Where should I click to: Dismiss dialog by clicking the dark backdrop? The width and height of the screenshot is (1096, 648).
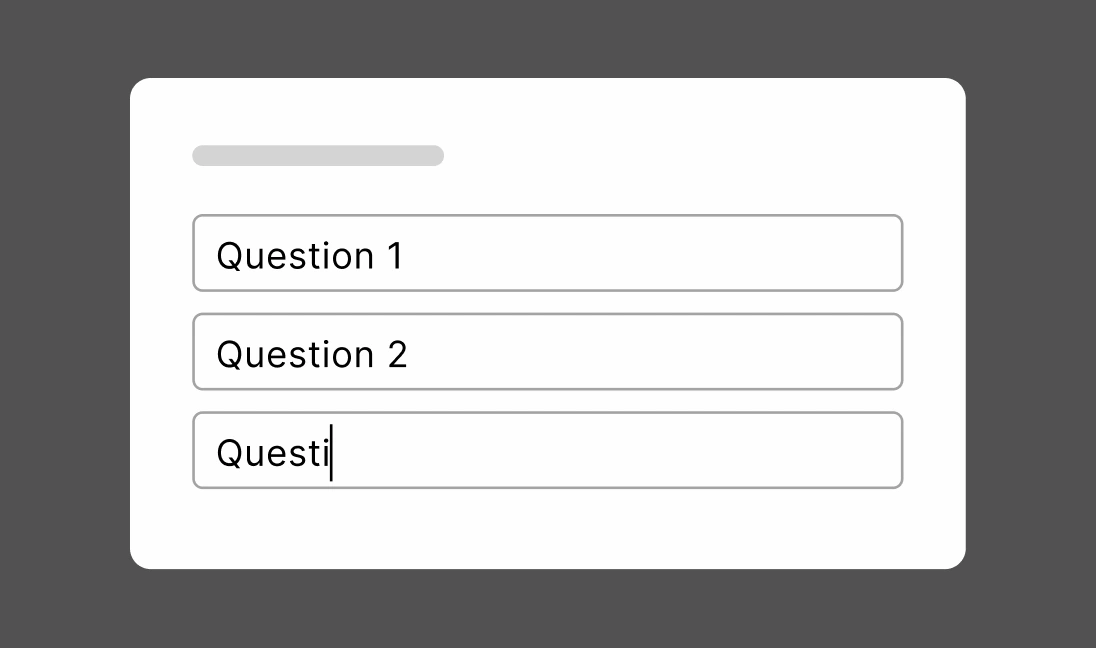coord(547,38)
